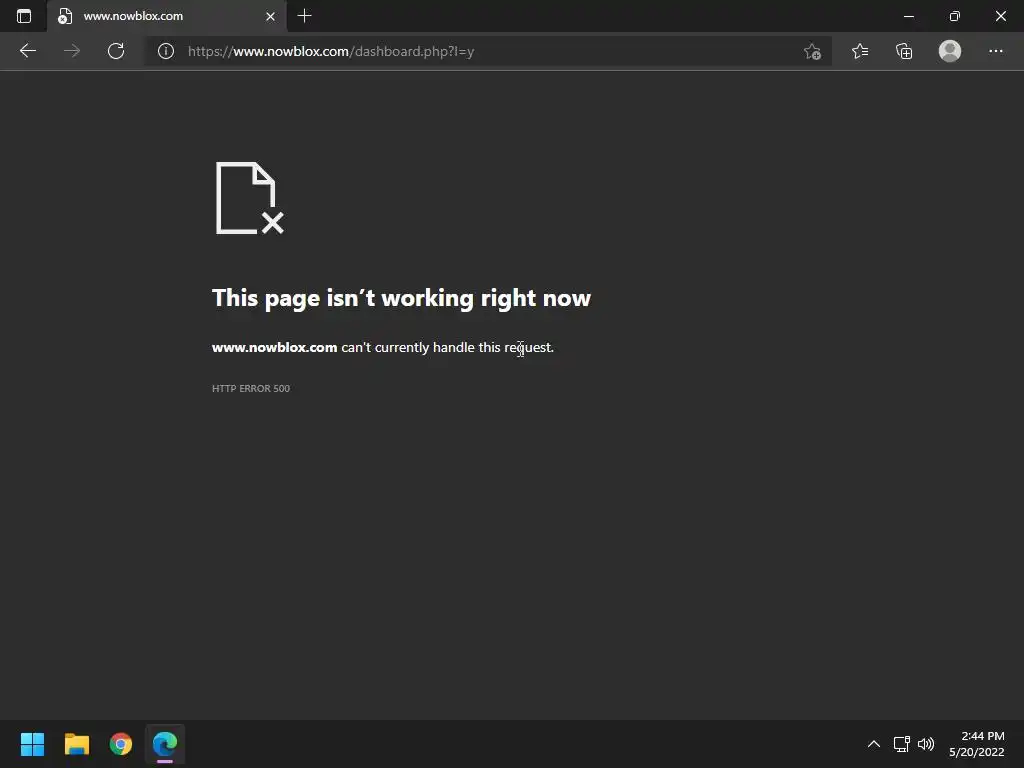Screen dimensions: 1024x768
Task: Open Settings and more ellipsis menu
Action: point(995,51)
